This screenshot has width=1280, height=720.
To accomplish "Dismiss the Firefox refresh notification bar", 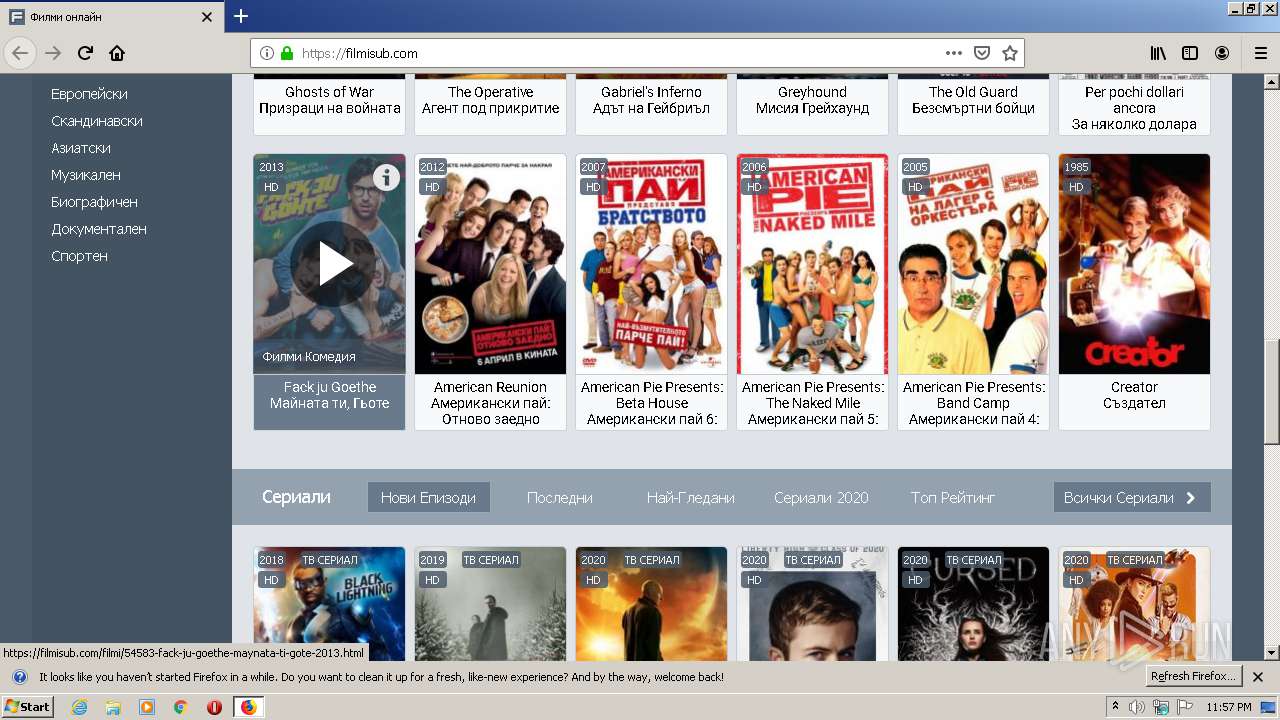I will point(1258,677).
